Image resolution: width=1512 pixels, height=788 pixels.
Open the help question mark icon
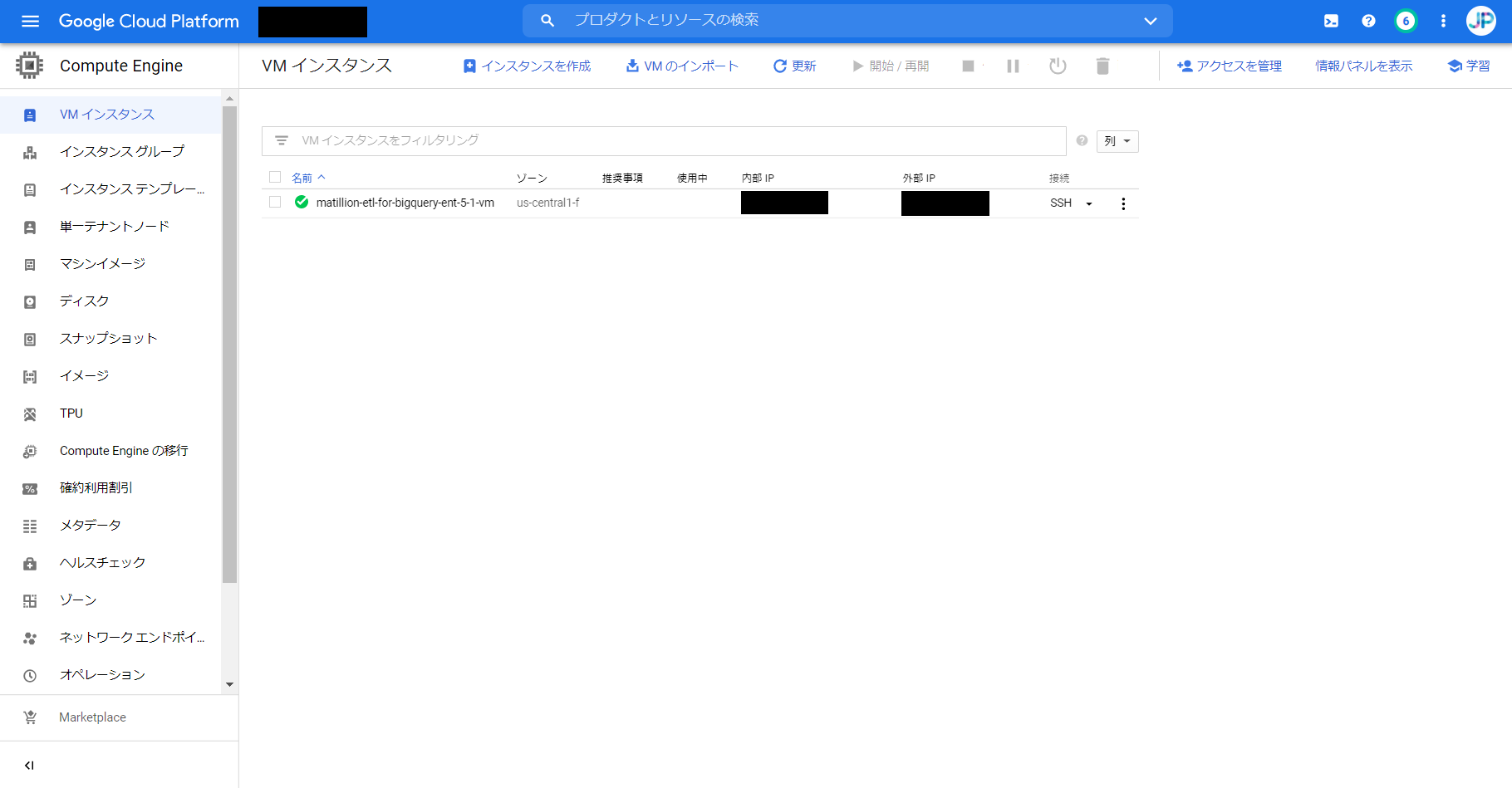(x=1368, y=22)
